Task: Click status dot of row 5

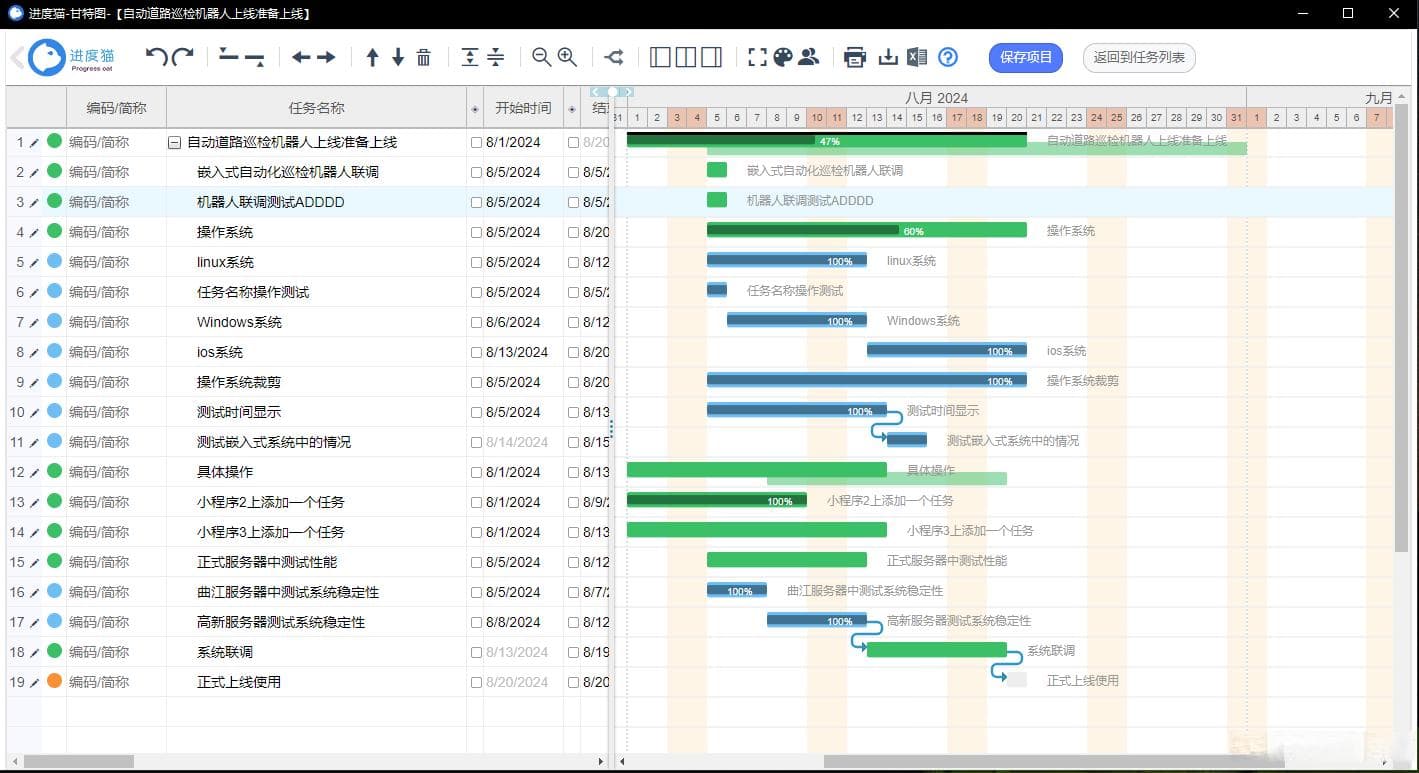Action: (54, 261)
